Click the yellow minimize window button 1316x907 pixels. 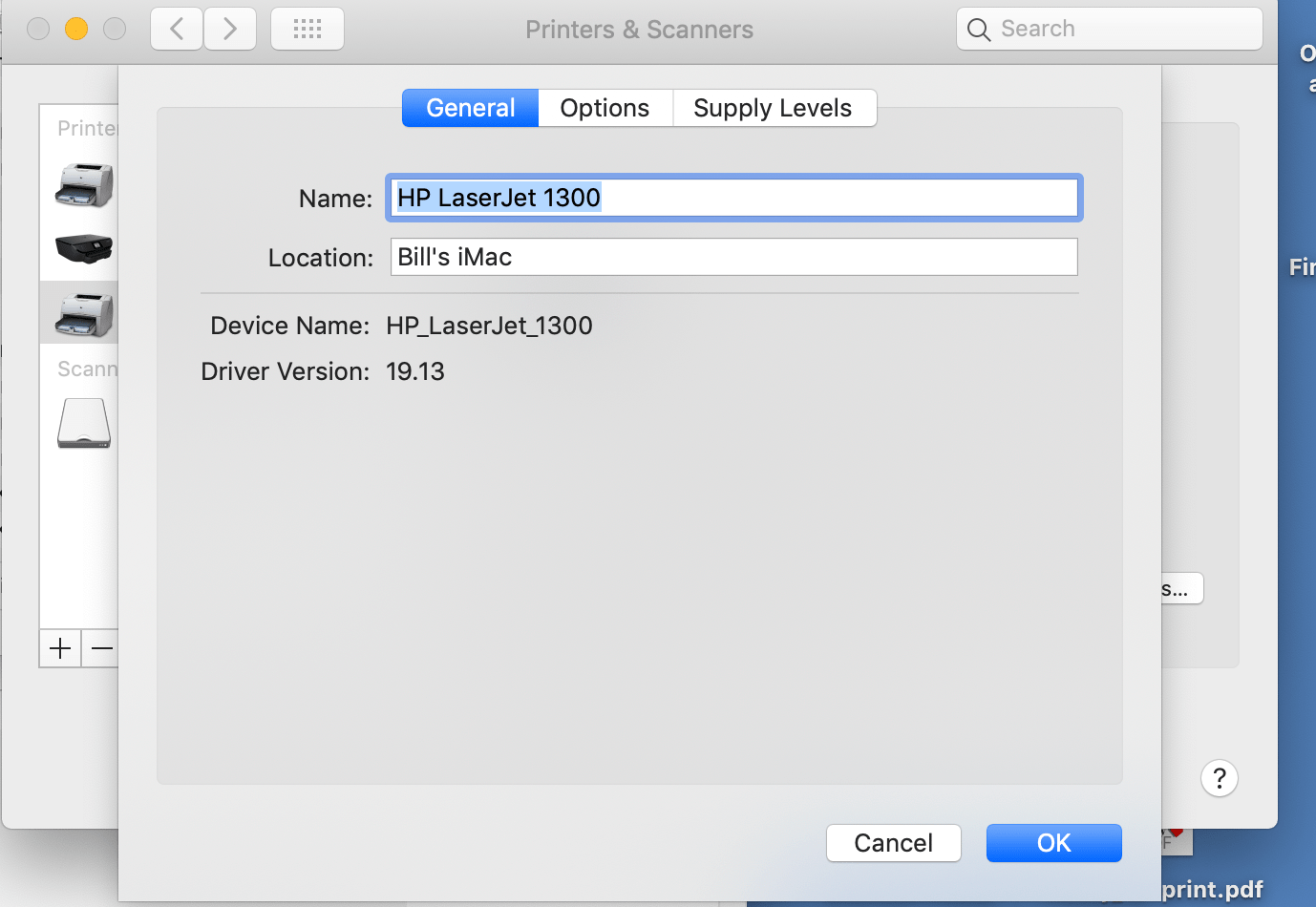[x=76, y=29]
